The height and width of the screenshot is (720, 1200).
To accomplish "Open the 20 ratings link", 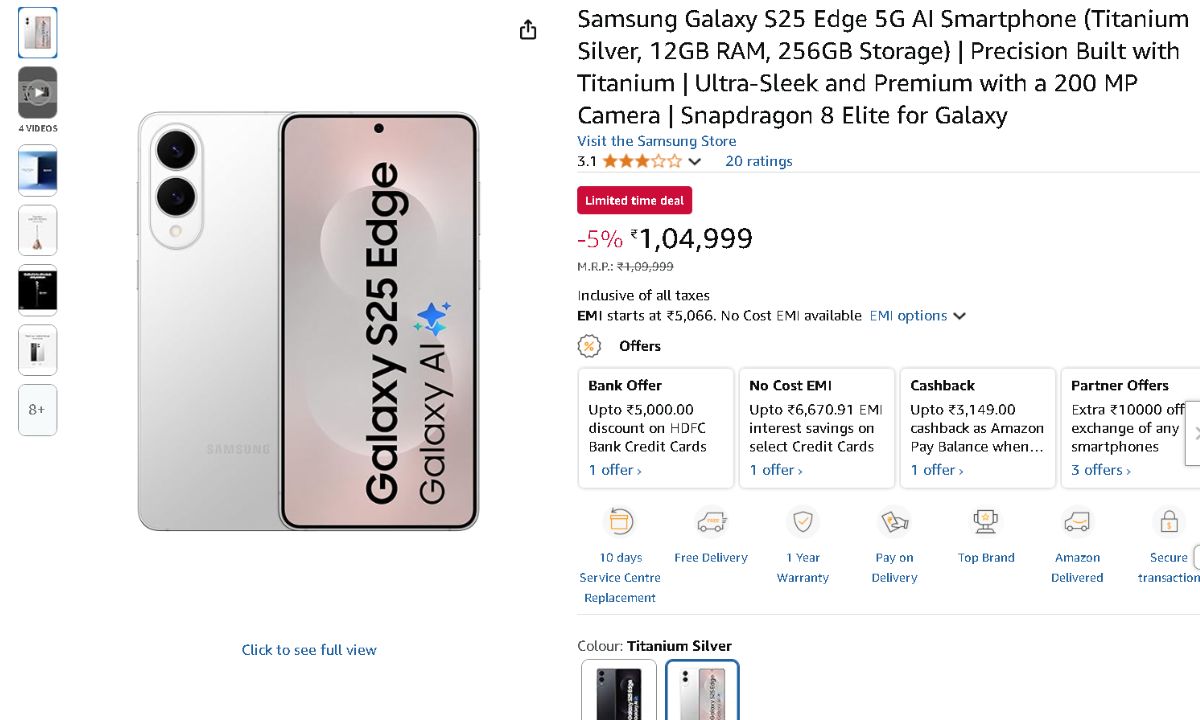I will click(x=759, y=161).
